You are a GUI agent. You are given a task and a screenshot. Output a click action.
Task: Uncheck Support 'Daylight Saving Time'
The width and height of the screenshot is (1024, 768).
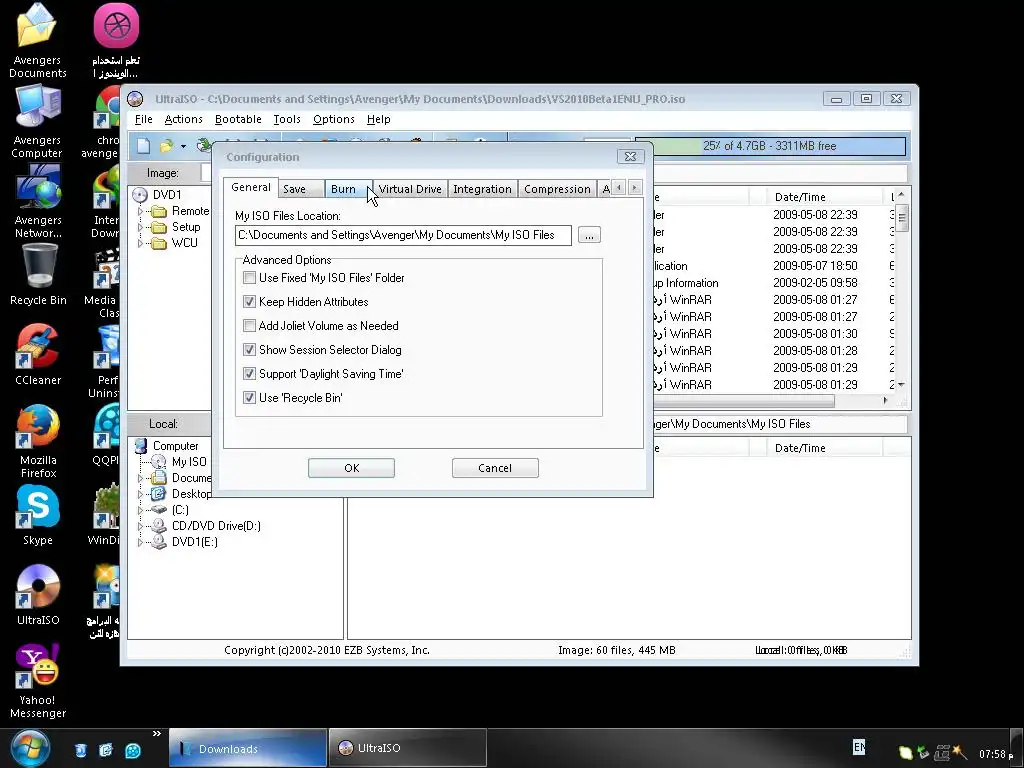(x=249, y=374)
